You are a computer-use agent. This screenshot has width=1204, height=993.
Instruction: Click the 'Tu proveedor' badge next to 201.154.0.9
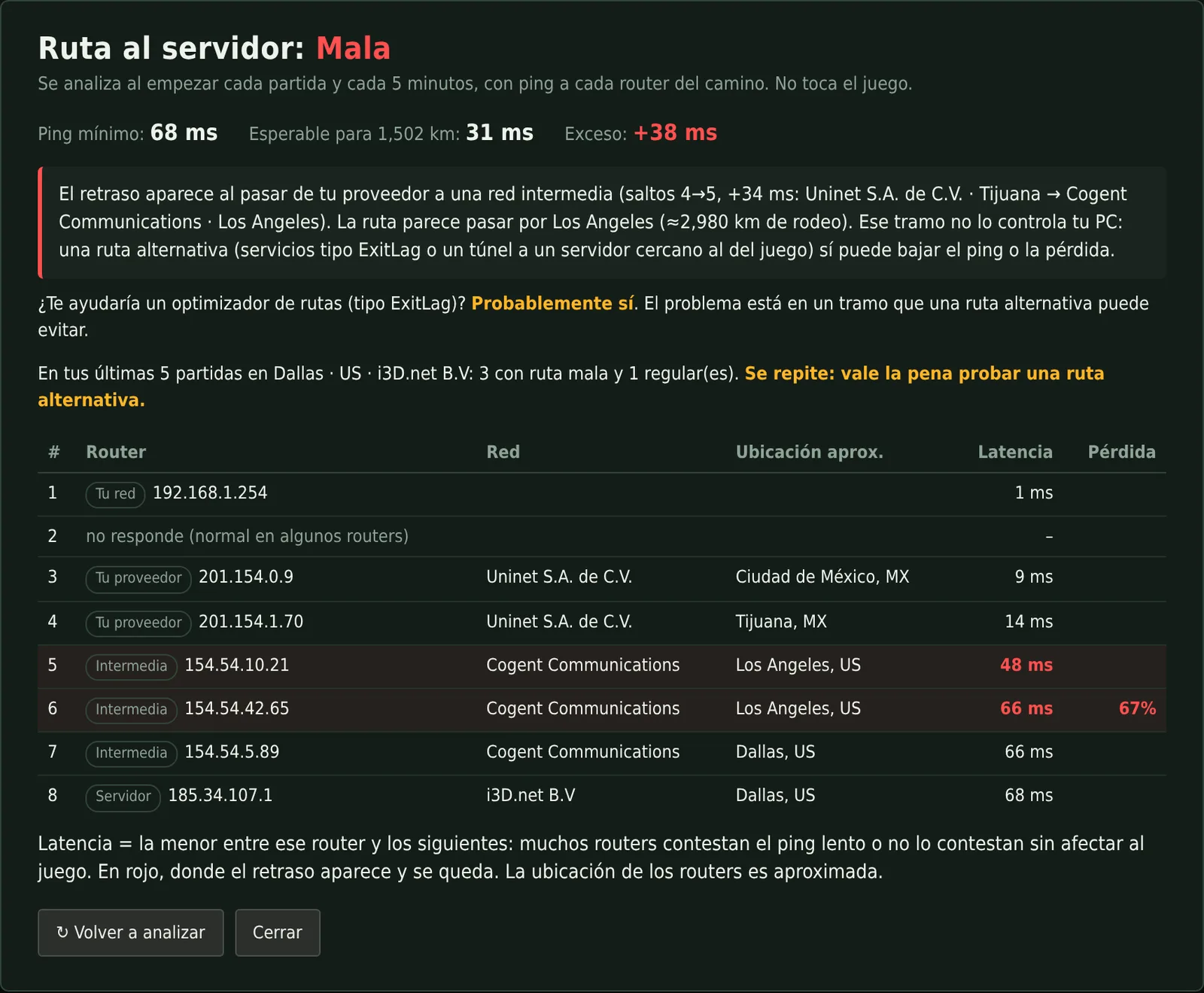click(138, 578)
